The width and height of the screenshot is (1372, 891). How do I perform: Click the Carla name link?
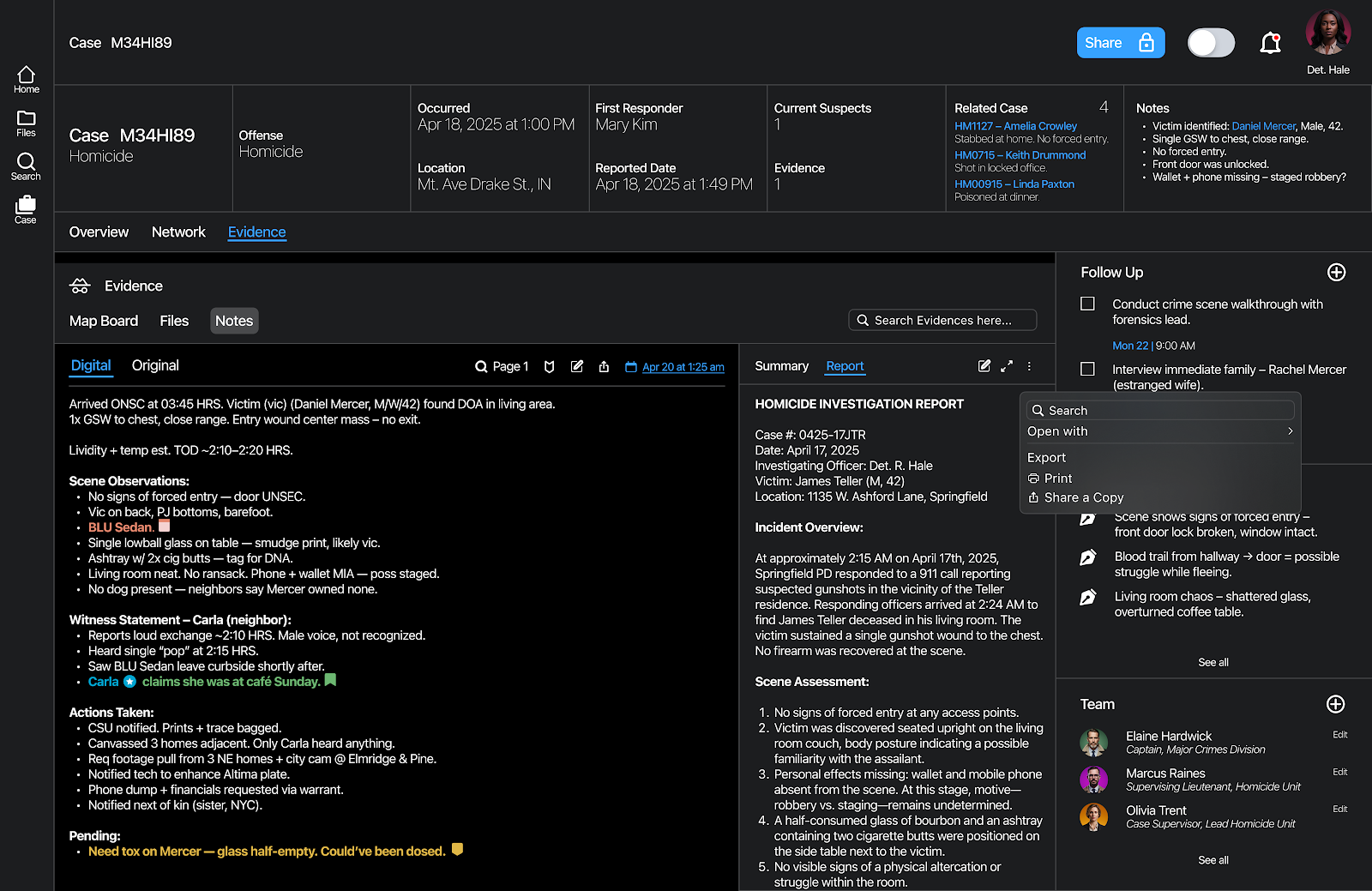pos(103,682)
